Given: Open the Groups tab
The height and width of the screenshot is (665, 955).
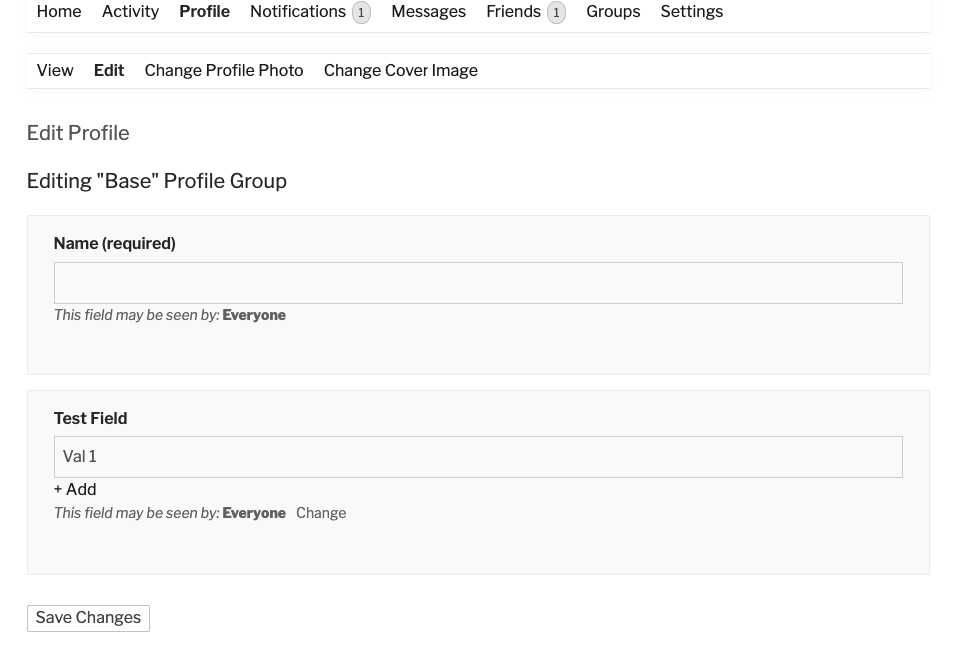Looking at the screenshot, I should coord(613,12).
